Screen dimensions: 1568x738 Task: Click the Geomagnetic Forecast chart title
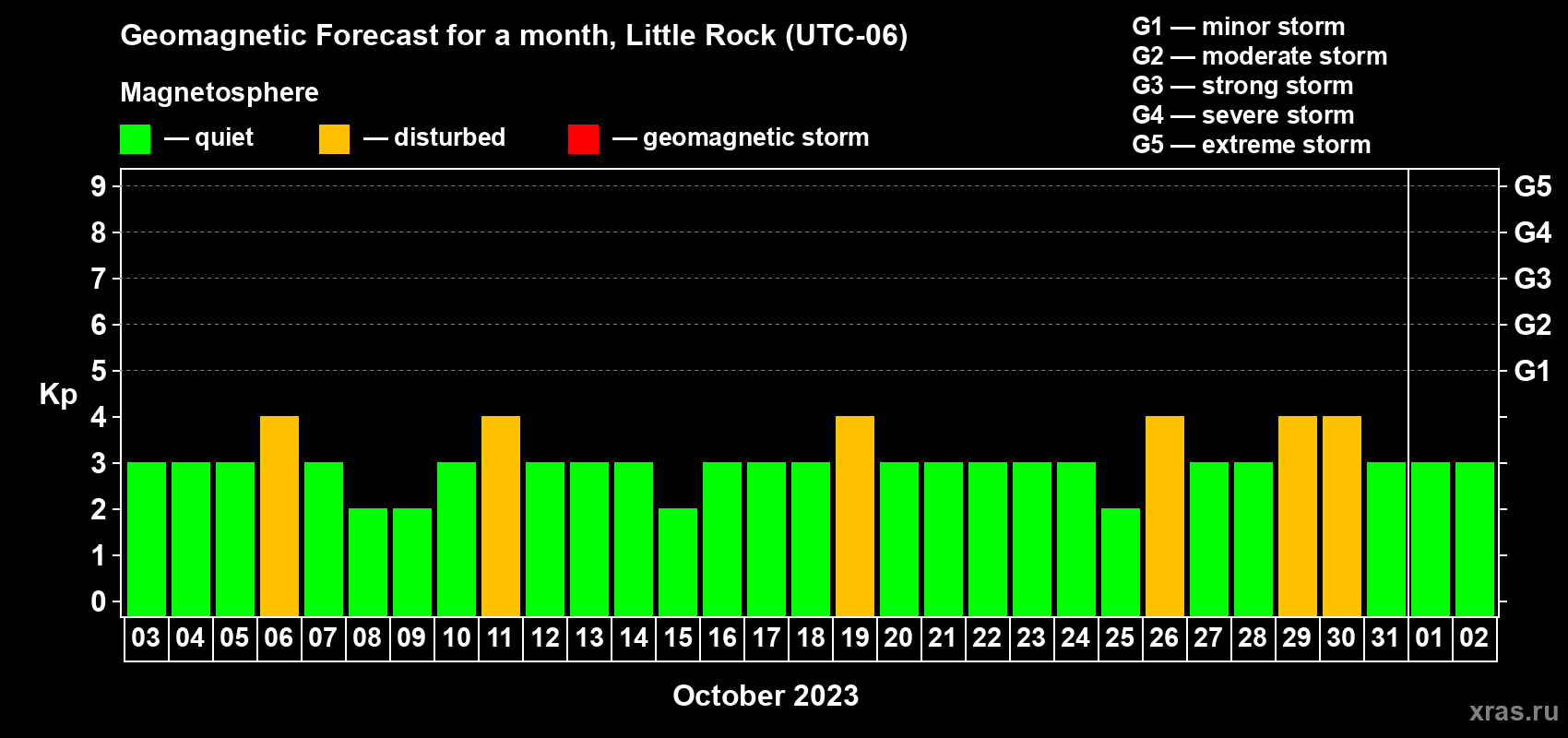[514, 36]
